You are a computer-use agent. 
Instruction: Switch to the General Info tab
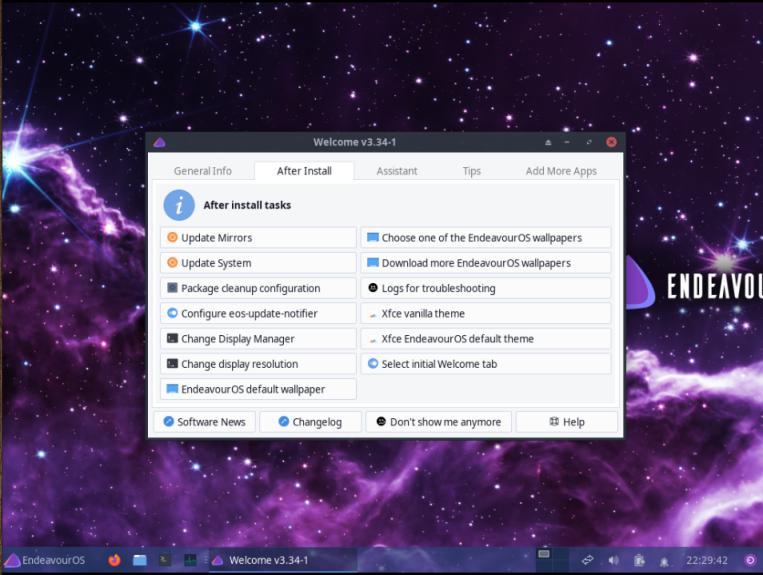(x=202, y=171)
